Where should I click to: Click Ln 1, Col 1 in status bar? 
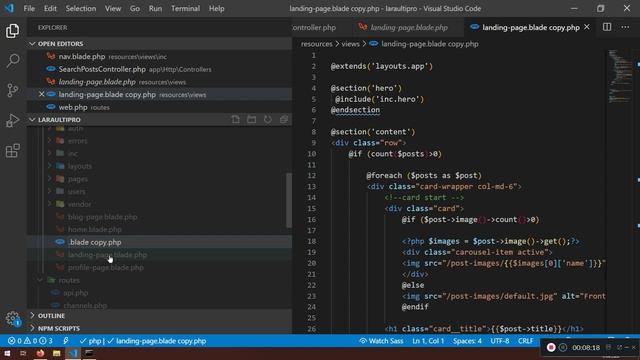[x=428, y=341]
